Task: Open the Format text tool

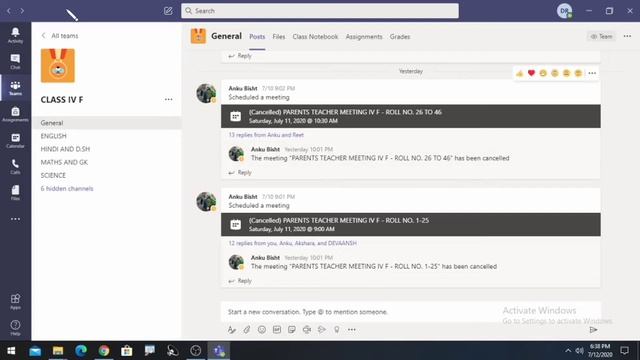Action: [x=232, y=329]
